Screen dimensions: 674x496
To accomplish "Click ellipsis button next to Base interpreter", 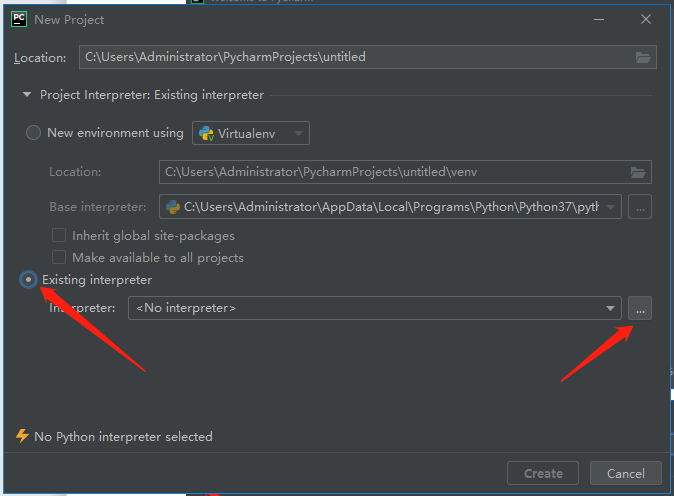I will [x=640, y=207].
